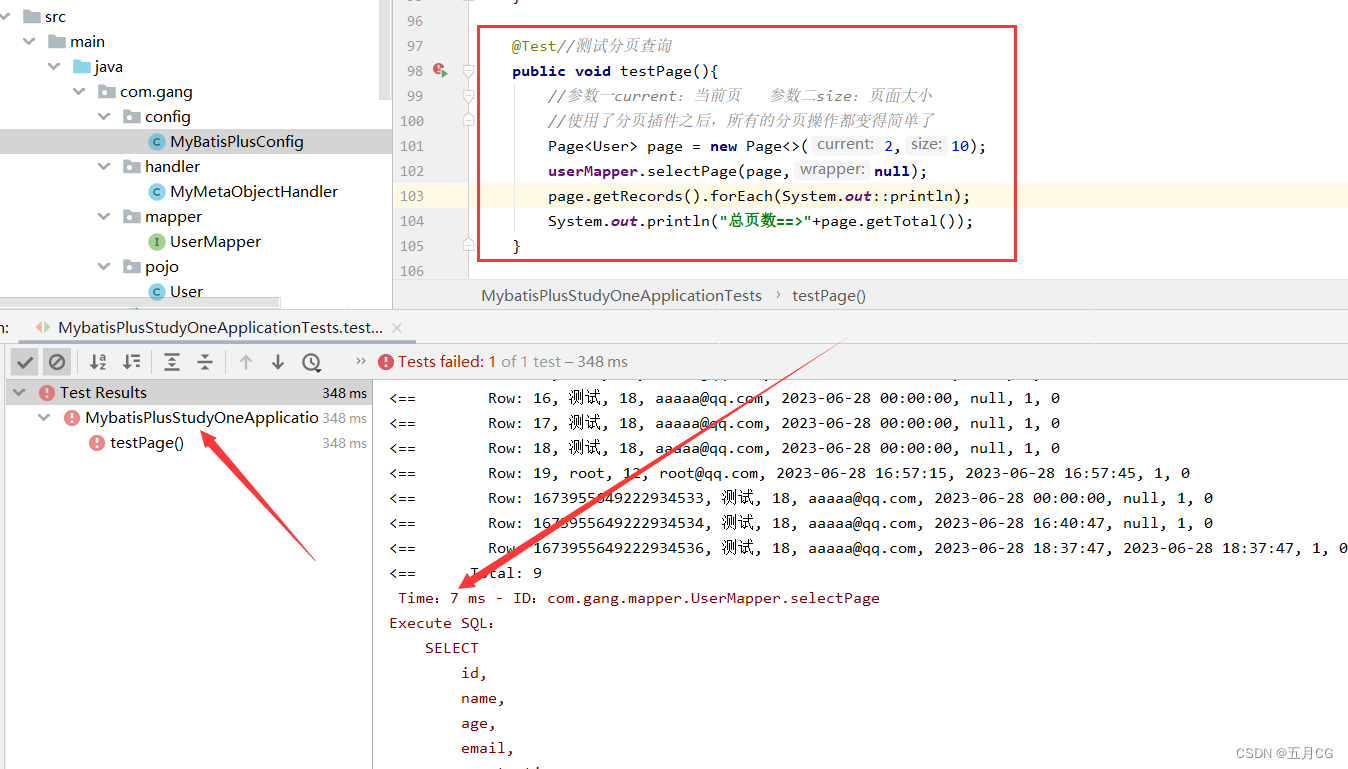Fold testPage method at line 98 gutter
1348x769 pixels.
pyautogui.click(x=468, y=71)
